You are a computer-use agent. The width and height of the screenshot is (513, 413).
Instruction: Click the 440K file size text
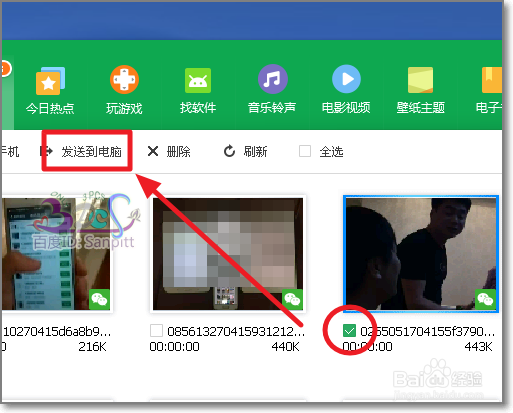[x=285, y=347]
